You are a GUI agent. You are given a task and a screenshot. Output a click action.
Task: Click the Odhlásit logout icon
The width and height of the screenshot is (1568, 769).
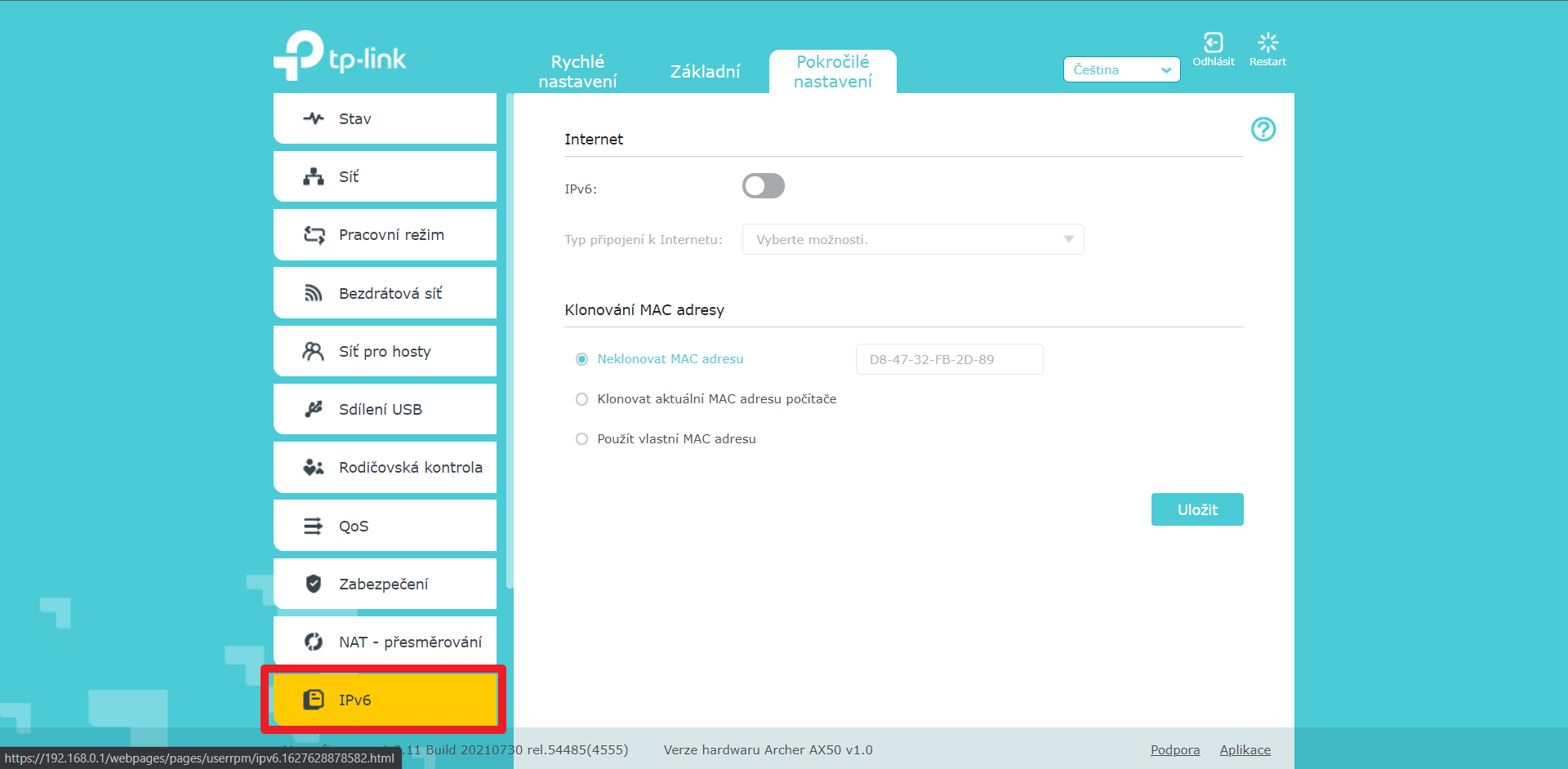point(1213,43)
